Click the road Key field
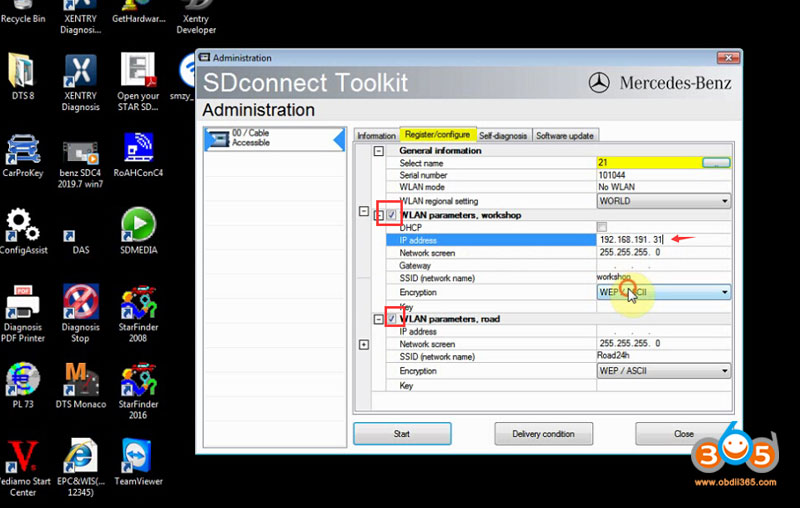The image size is (800, 508). 663,386
